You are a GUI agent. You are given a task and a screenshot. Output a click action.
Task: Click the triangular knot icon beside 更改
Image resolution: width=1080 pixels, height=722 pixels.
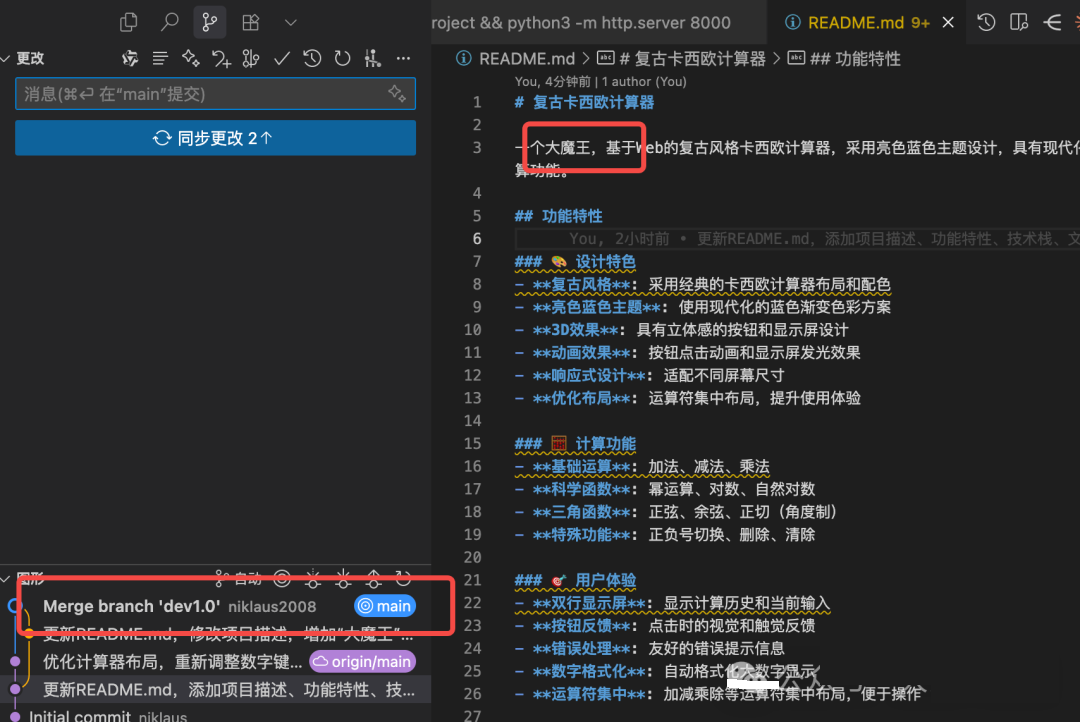[129, 59]
